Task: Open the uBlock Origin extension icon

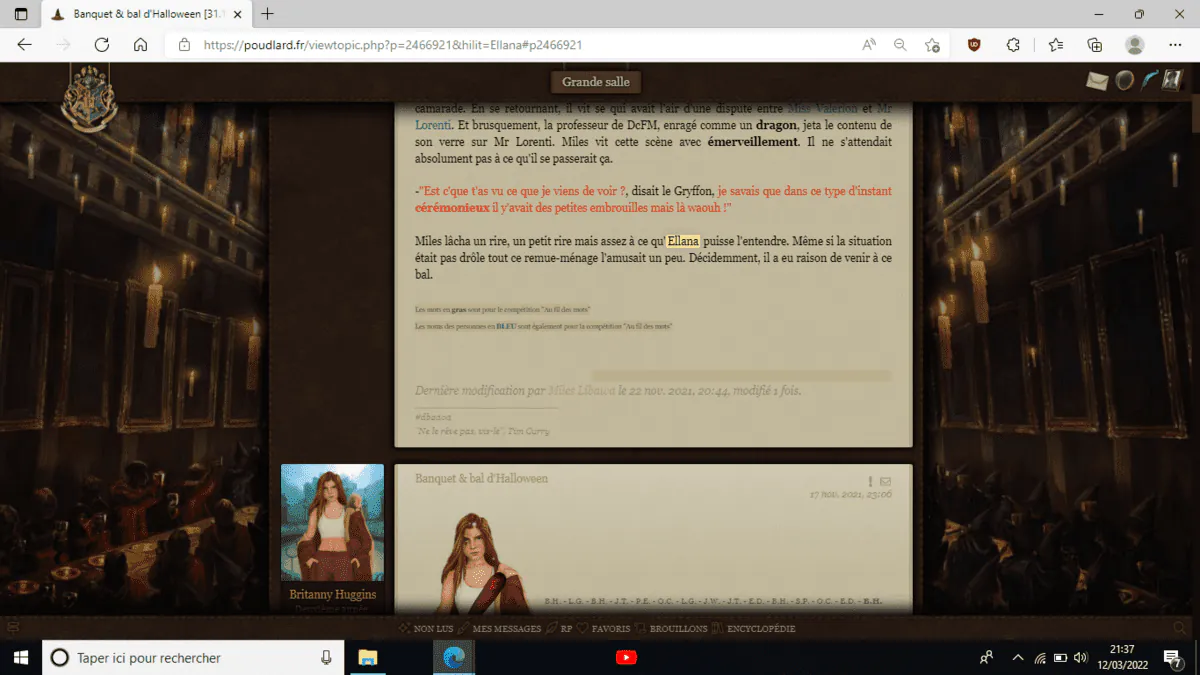Action: (974, 45)
